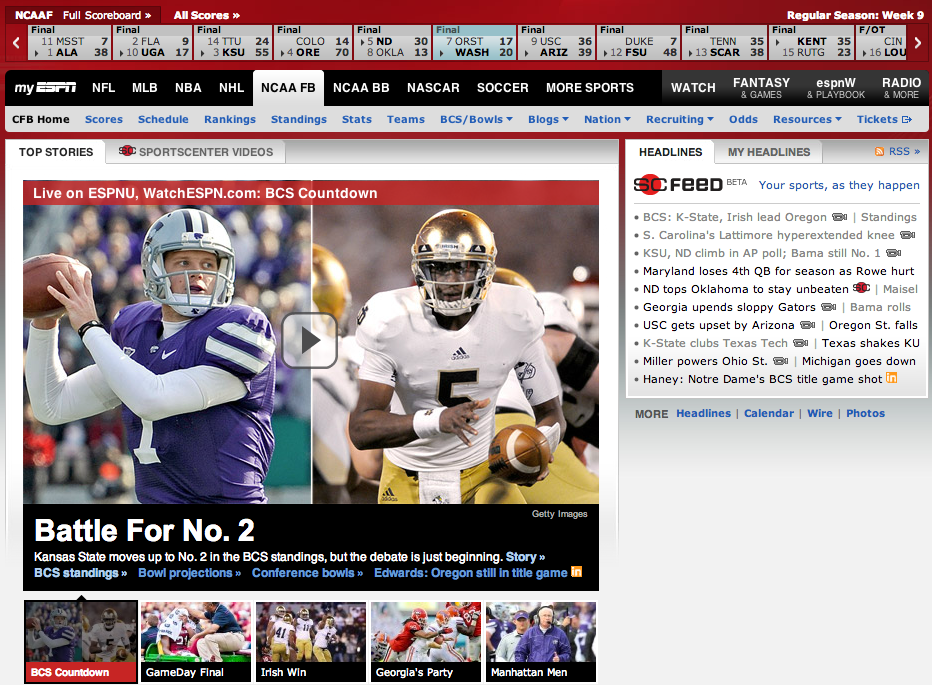Open Conference bowls link
This screenshot has width=932, height=685.
[307, 573]
